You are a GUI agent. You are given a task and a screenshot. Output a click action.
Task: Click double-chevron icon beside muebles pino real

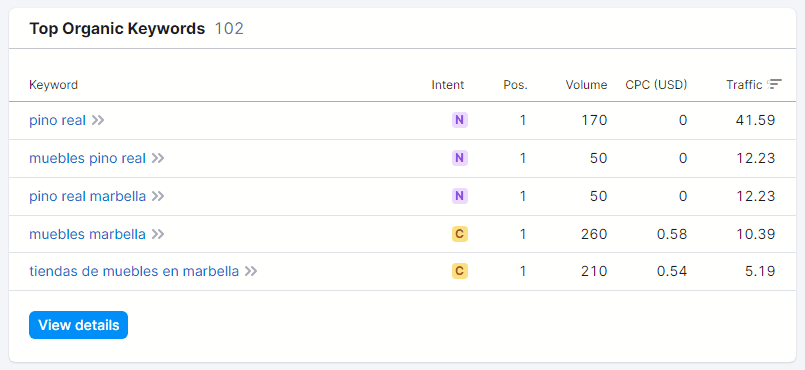point(158,158)
